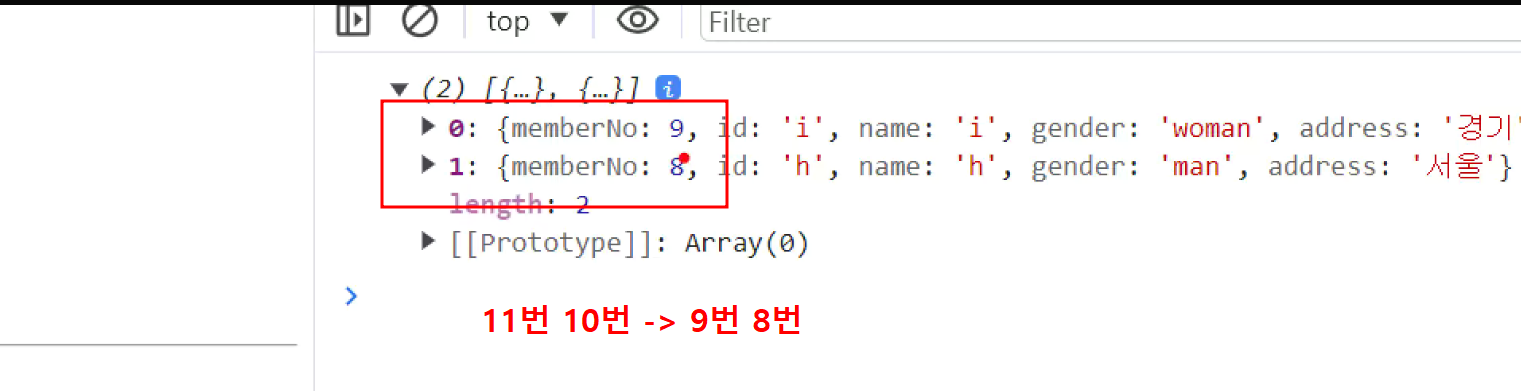Click the Array(0) prototype label
Viewport: 1521px width, 391px height.
click(746, 242)
